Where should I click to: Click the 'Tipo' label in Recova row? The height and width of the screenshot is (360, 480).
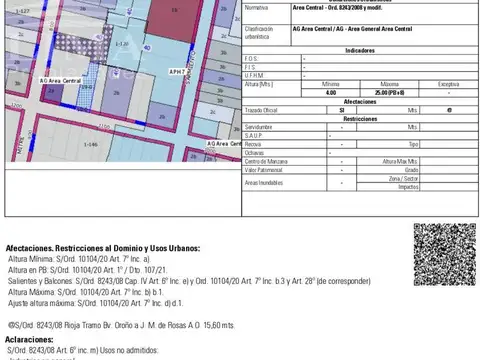[413, 144]
